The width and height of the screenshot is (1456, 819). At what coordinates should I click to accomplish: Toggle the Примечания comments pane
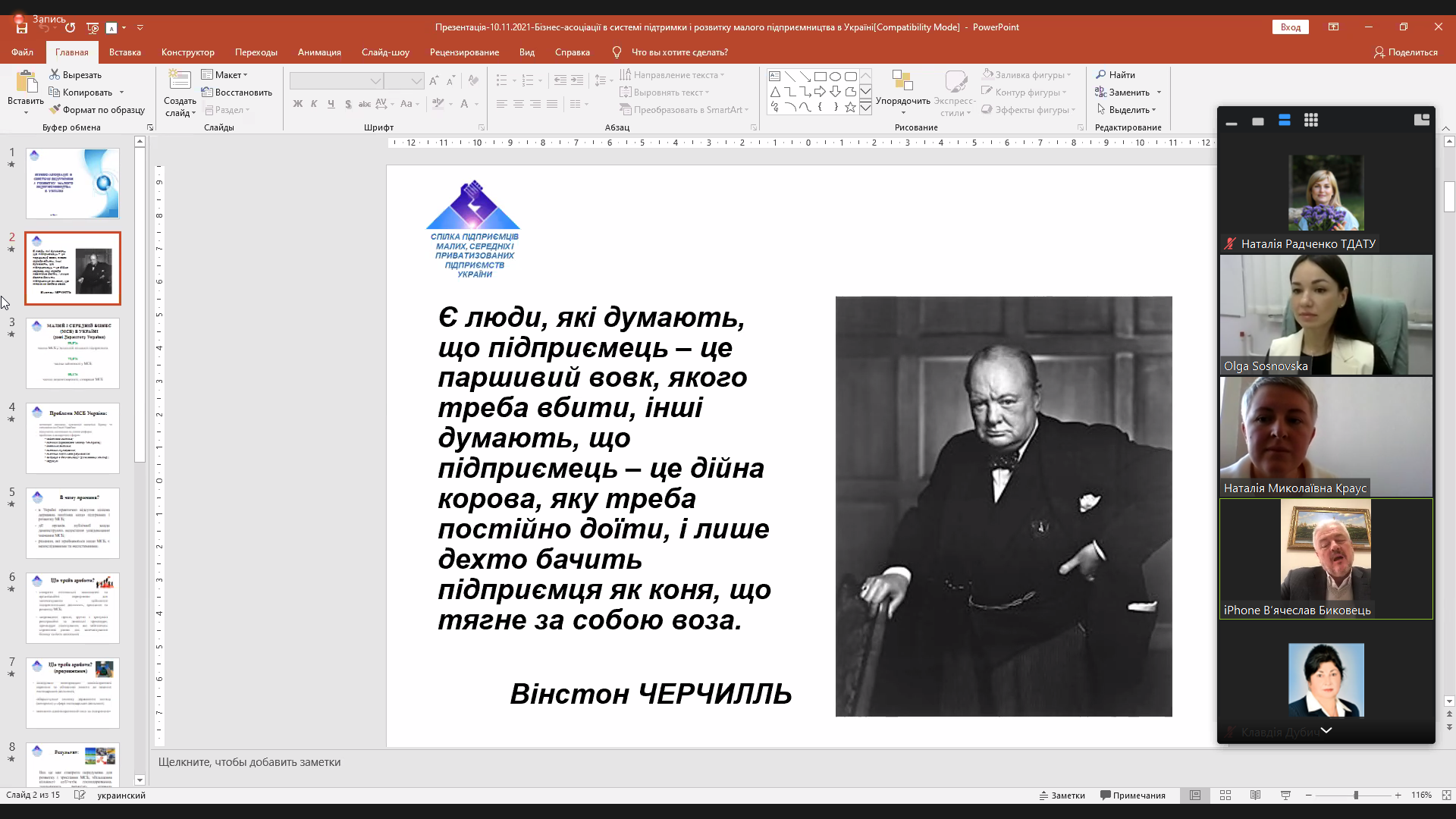tap(1133, 795)
